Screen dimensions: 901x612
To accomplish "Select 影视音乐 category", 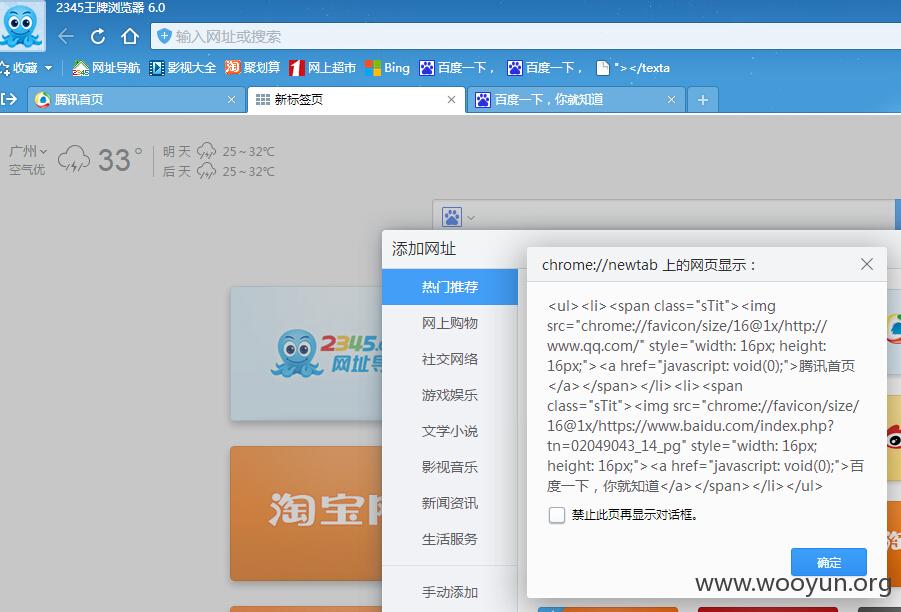I will click(449, 467).
